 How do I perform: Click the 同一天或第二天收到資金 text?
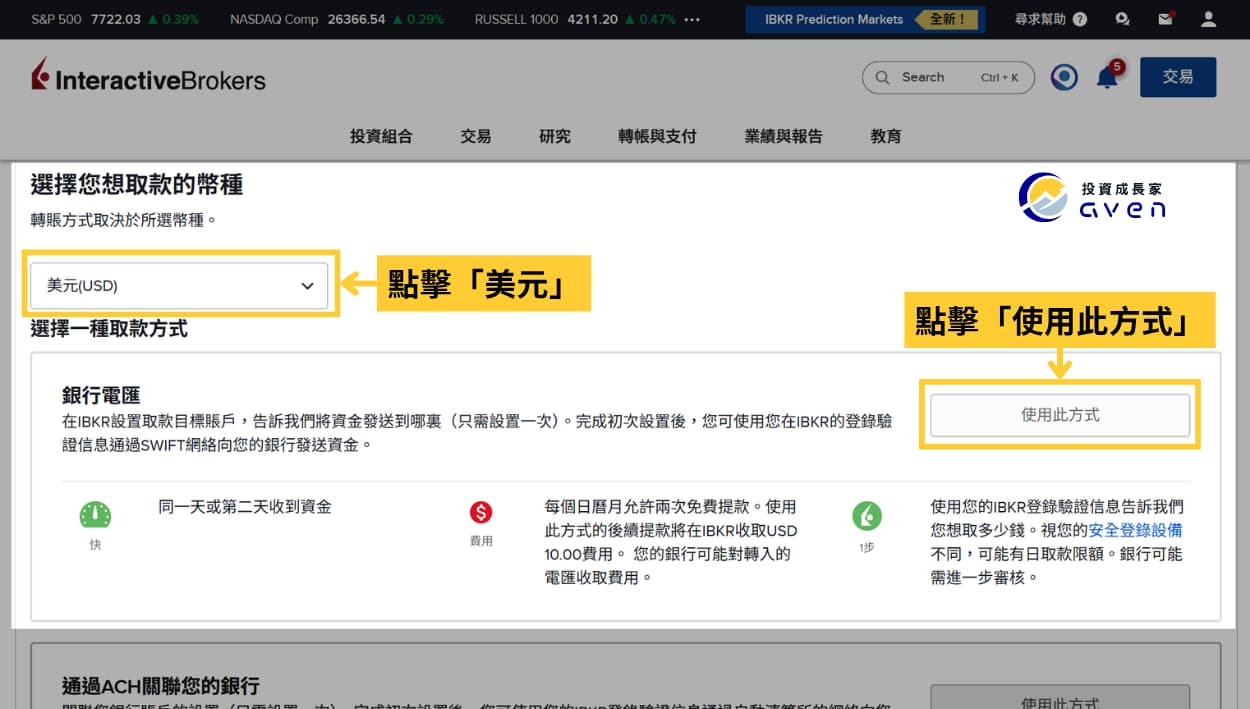[x=245, y=507]
